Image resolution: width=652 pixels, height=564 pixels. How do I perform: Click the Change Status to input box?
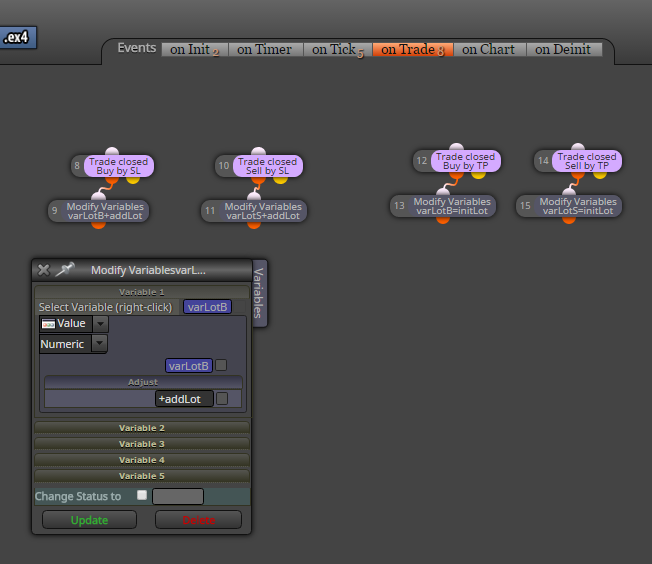point(178,497)
